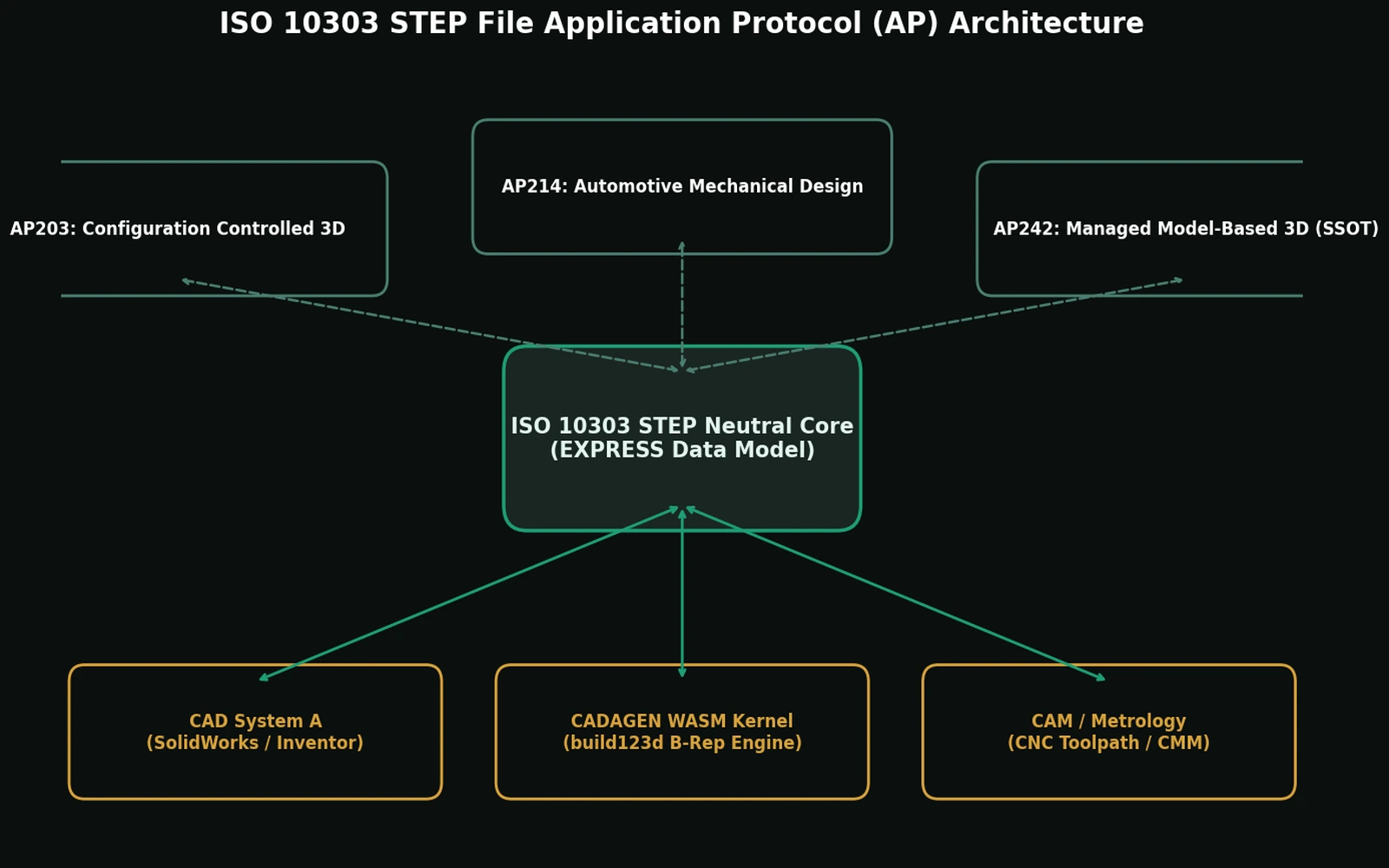The image size is (1389, 868).
Task: Select the CAD System A SolidWorks box
Action: (255, 732)
